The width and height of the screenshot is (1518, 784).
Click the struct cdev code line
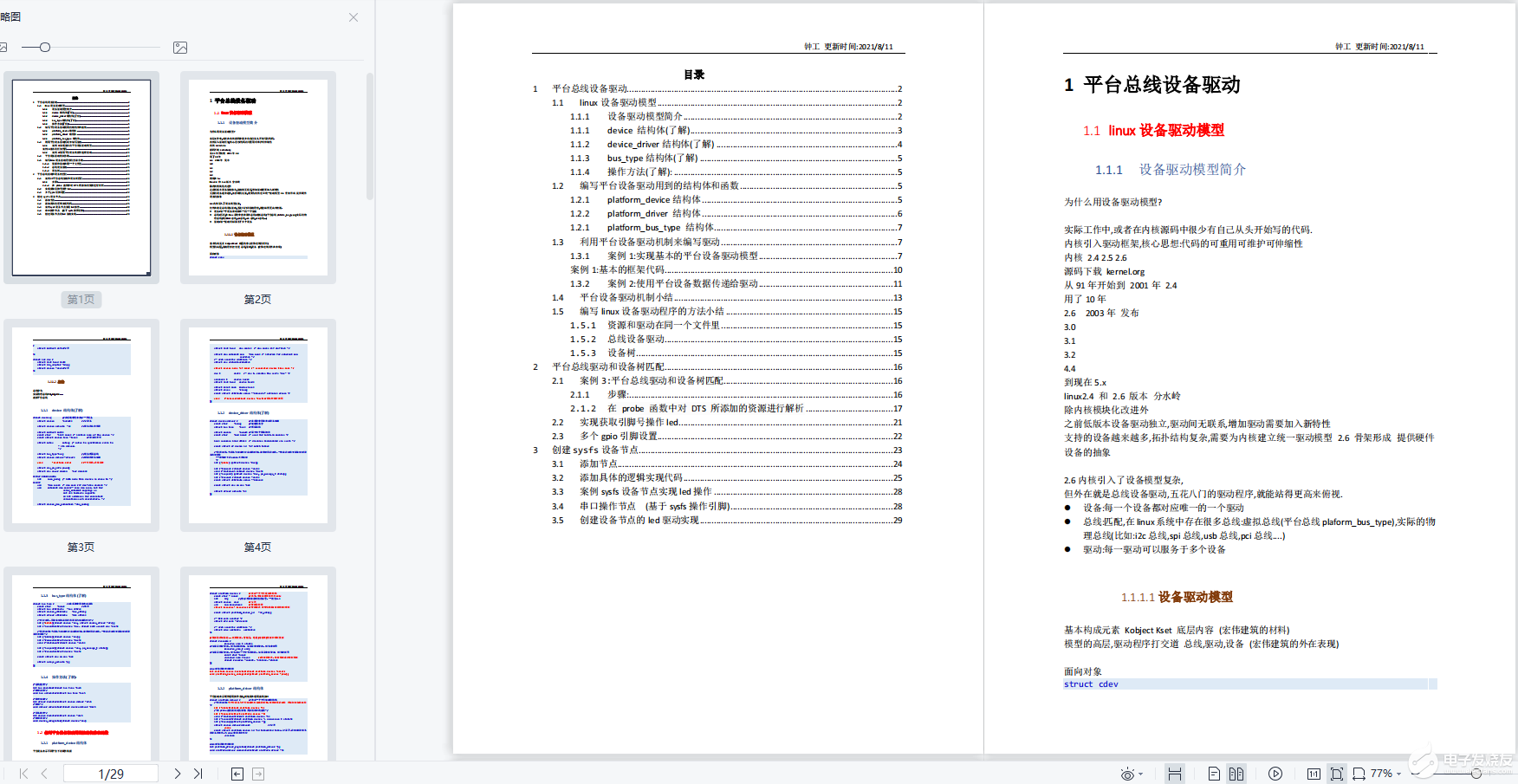(x=1250, y=684)
